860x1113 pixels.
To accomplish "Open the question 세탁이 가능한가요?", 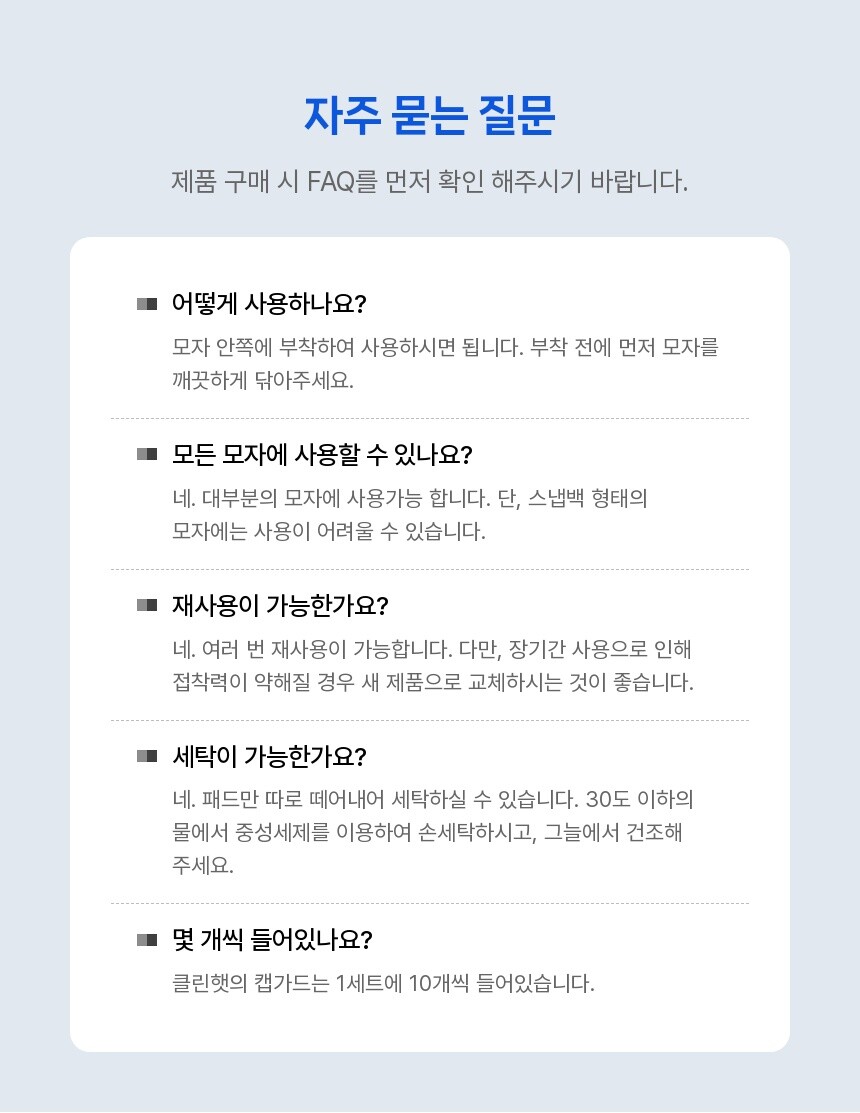I will 269,756.
